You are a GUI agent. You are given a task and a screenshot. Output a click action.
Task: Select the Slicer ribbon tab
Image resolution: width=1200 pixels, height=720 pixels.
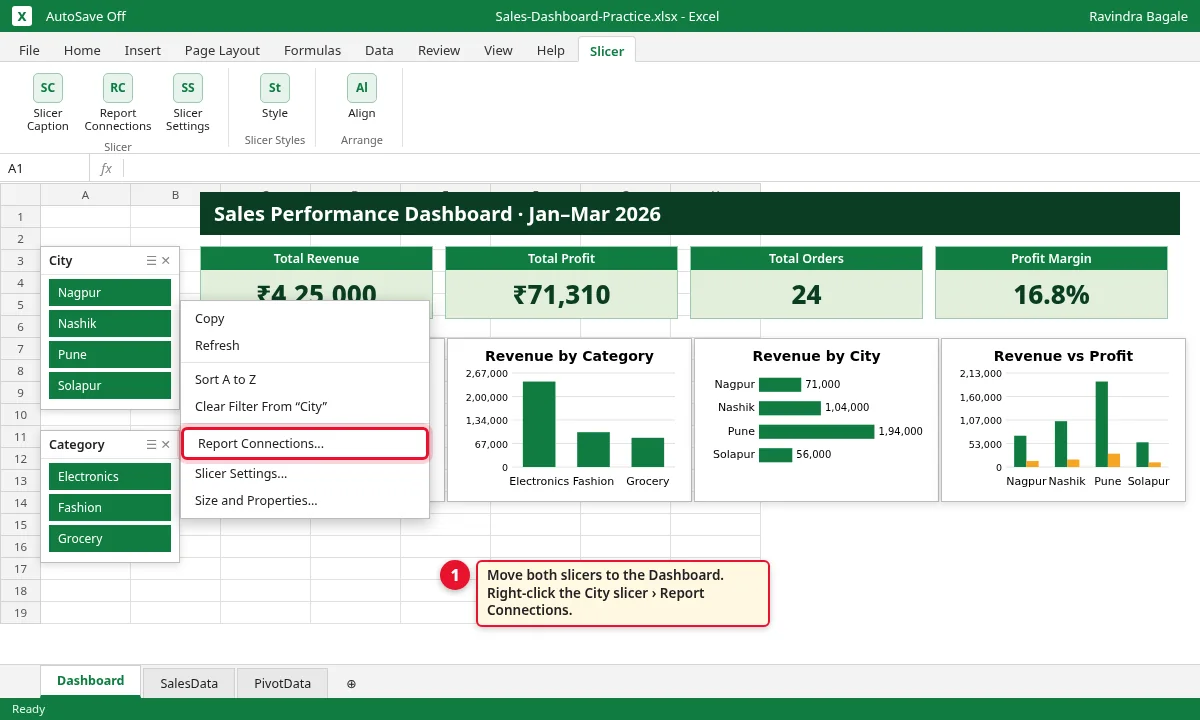pyautogui.click(x=607, y=51)
